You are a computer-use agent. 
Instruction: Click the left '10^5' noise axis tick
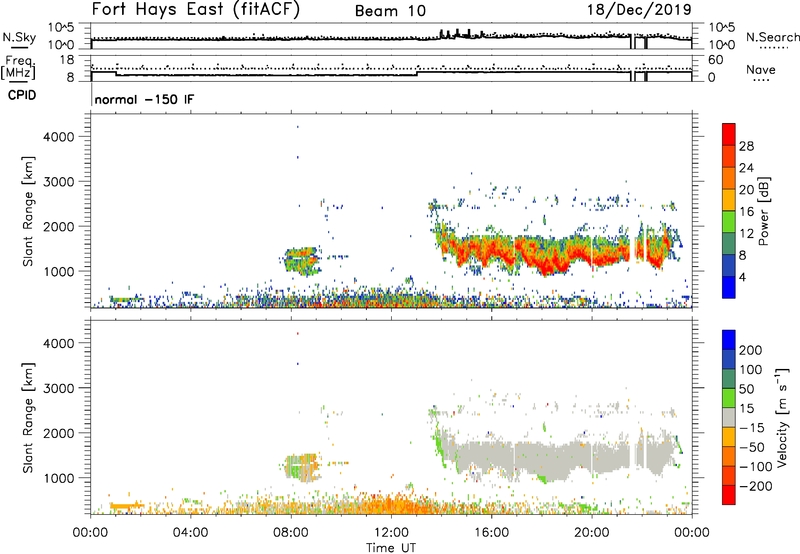tap(61, 28)
